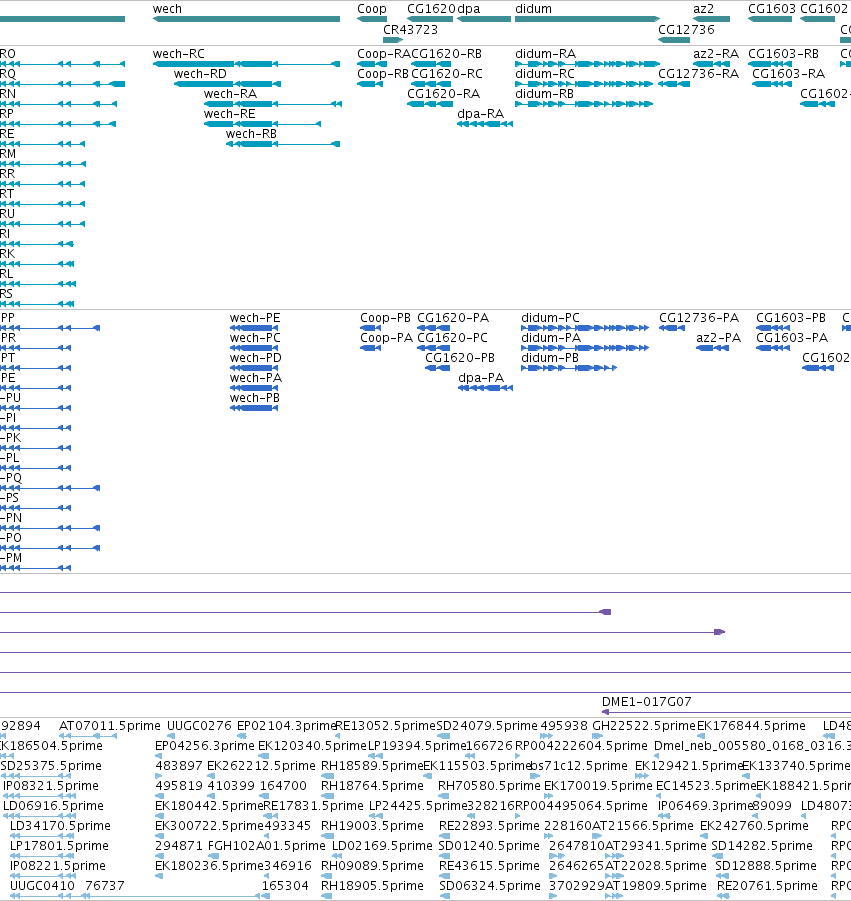Click the RH18764.5prime EST label
The width and height of the screenshot is (851, 901).
coord(372,786)
